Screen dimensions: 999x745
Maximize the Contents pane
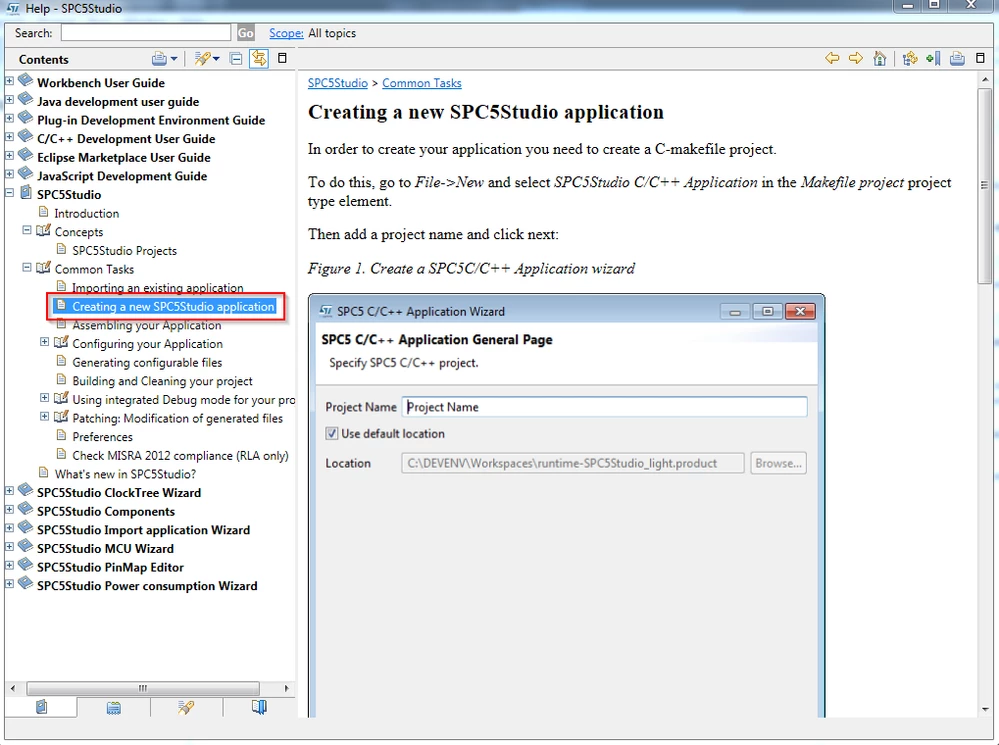[282, 58]
